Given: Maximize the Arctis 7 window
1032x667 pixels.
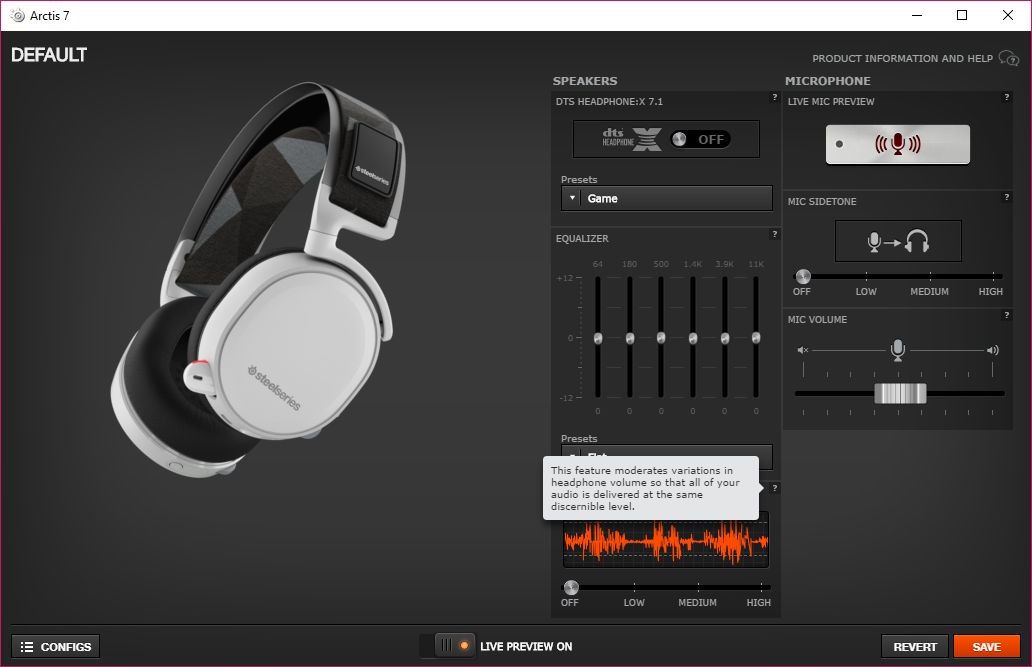Looking at the screenshot, I should pyautogui.click(x=962, y=15).
